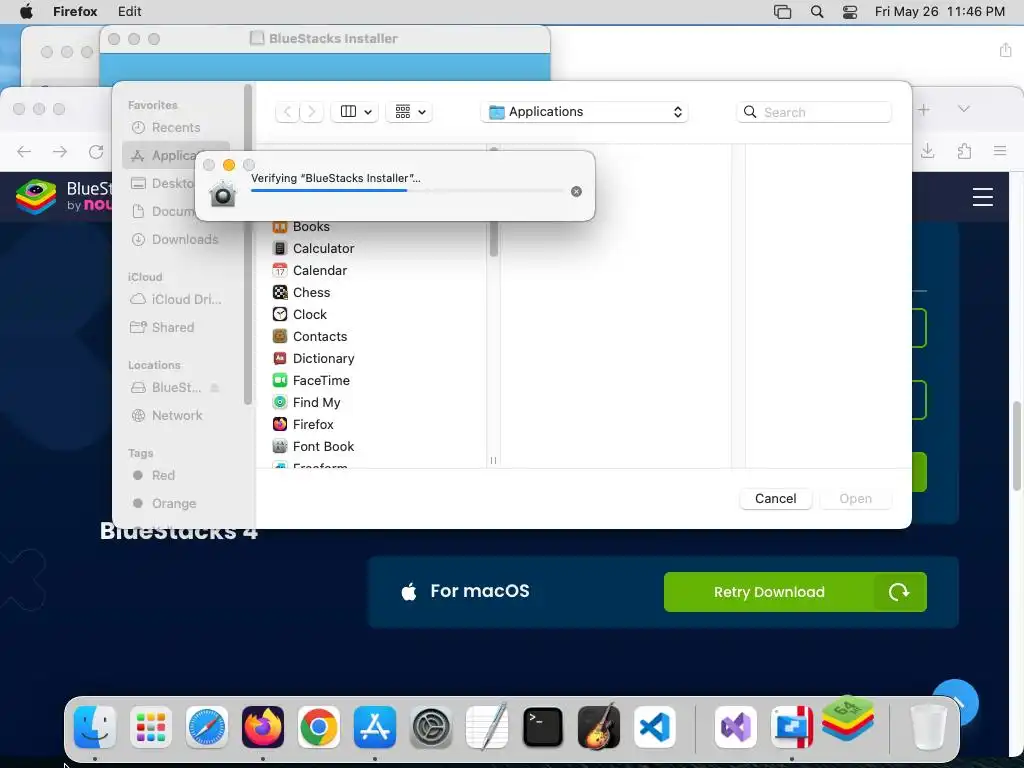Go back in the Firefox window

coord(24,152)
